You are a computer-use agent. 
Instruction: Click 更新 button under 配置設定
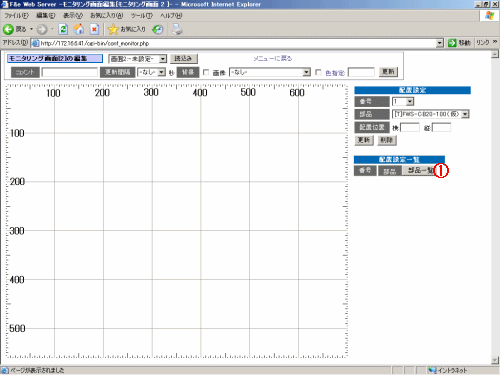(x=364, y=140)
